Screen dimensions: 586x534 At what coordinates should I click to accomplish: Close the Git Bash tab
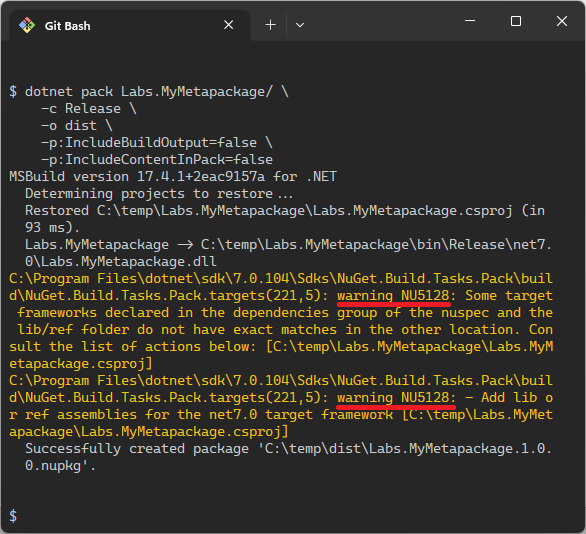(228, 25)
